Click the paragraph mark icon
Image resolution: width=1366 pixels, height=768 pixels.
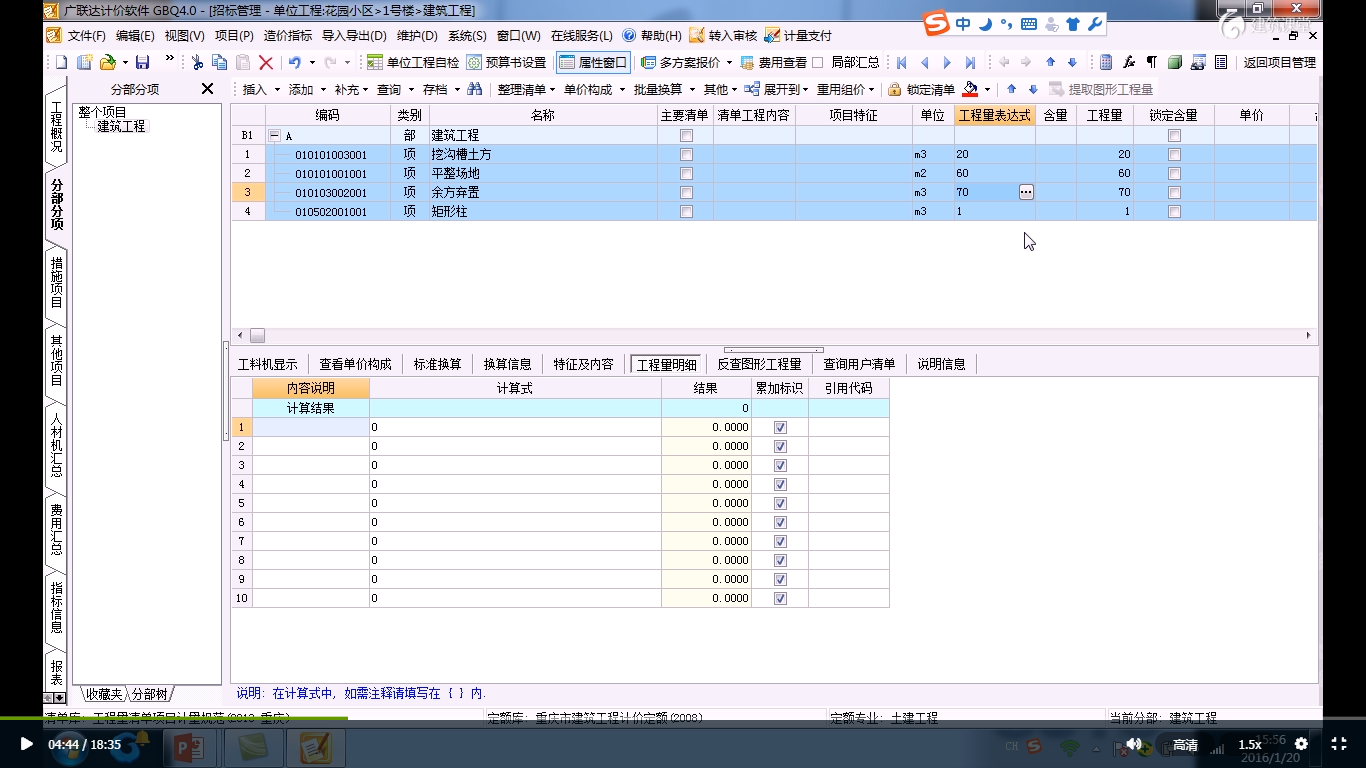[x=1152, y=62]
